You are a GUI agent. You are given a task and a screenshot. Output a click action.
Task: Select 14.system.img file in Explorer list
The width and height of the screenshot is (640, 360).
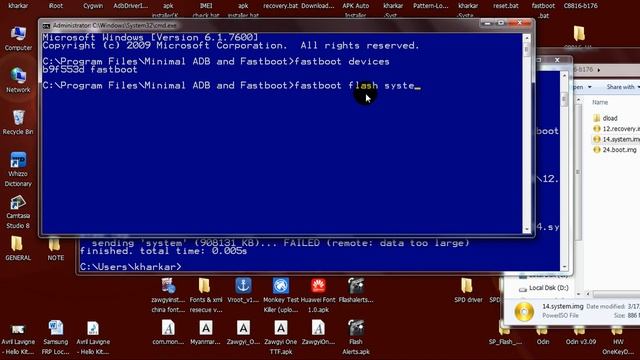coord(616,139)
